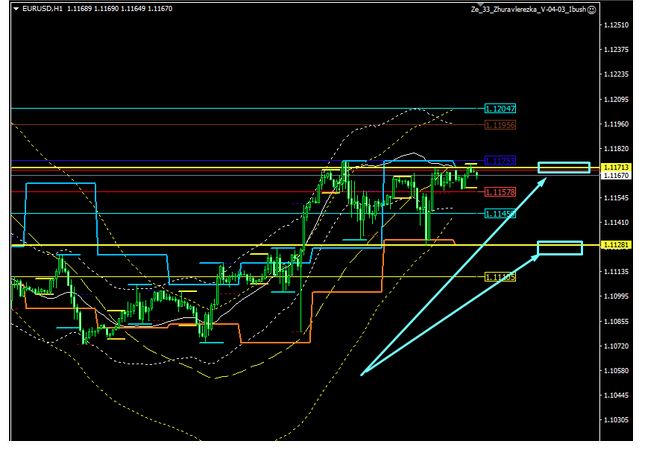This screenshot has height=457, width=645.
Task: Click the 1.11545 price scale value
Action: click(616, 198)
